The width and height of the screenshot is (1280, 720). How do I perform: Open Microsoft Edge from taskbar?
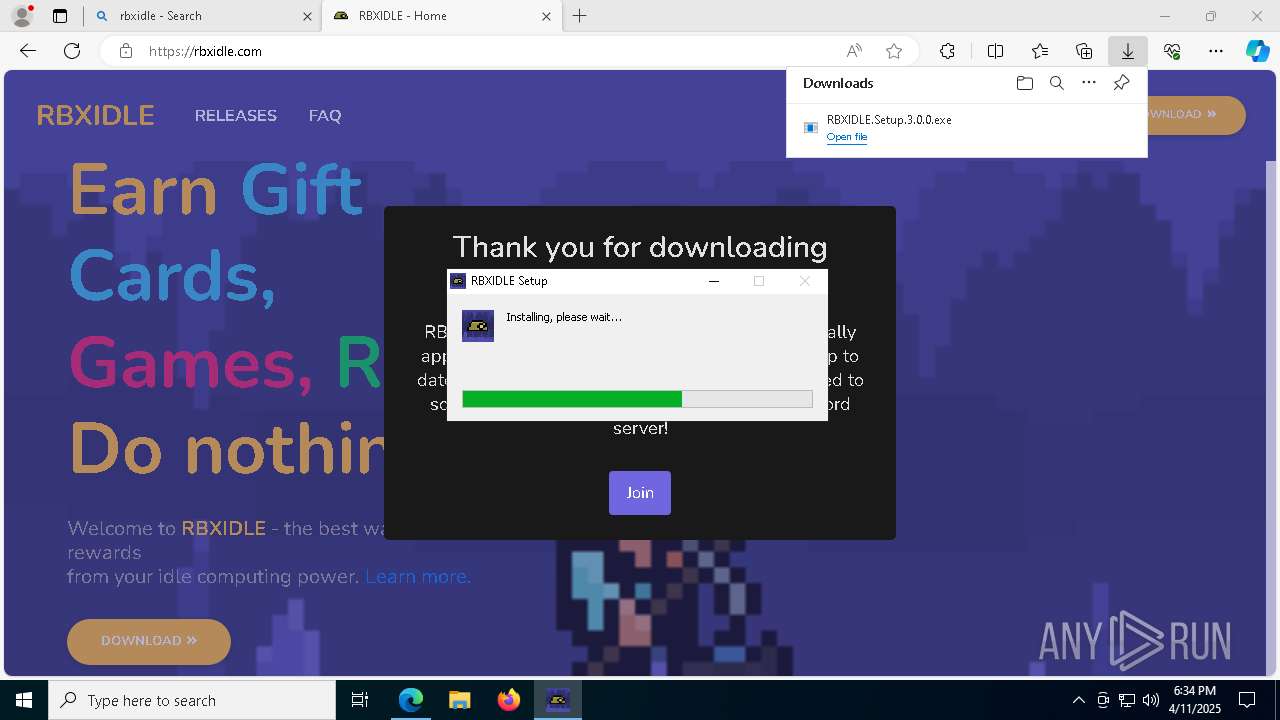411,700
